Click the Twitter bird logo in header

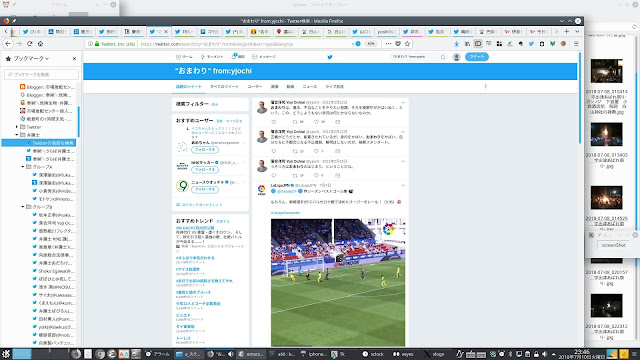pyautogui.click(x=330, y=57)
